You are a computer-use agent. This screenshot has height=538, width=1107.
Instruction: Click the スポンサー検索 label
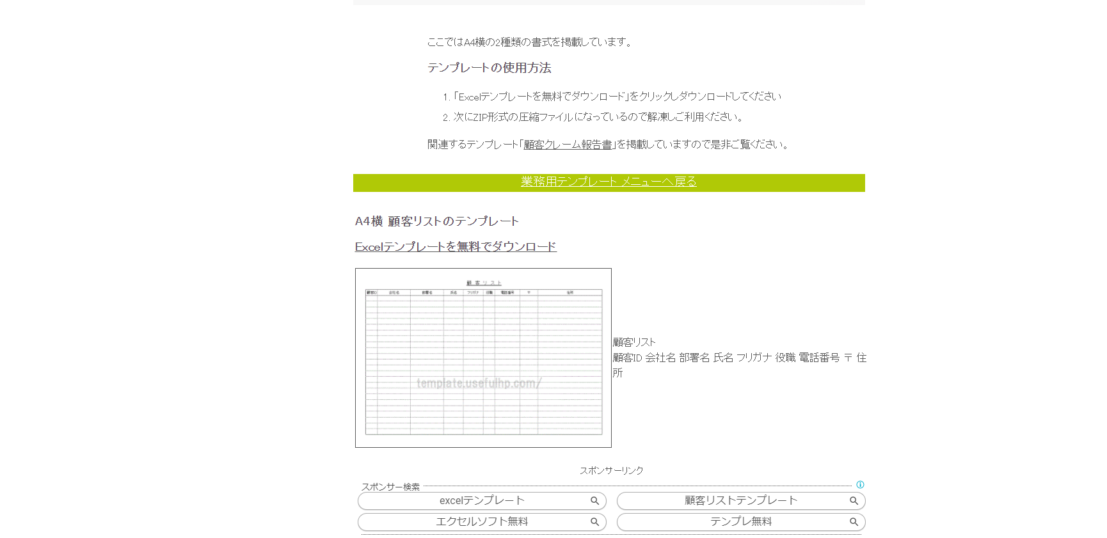pyautogui.click(x=390, y=486)
